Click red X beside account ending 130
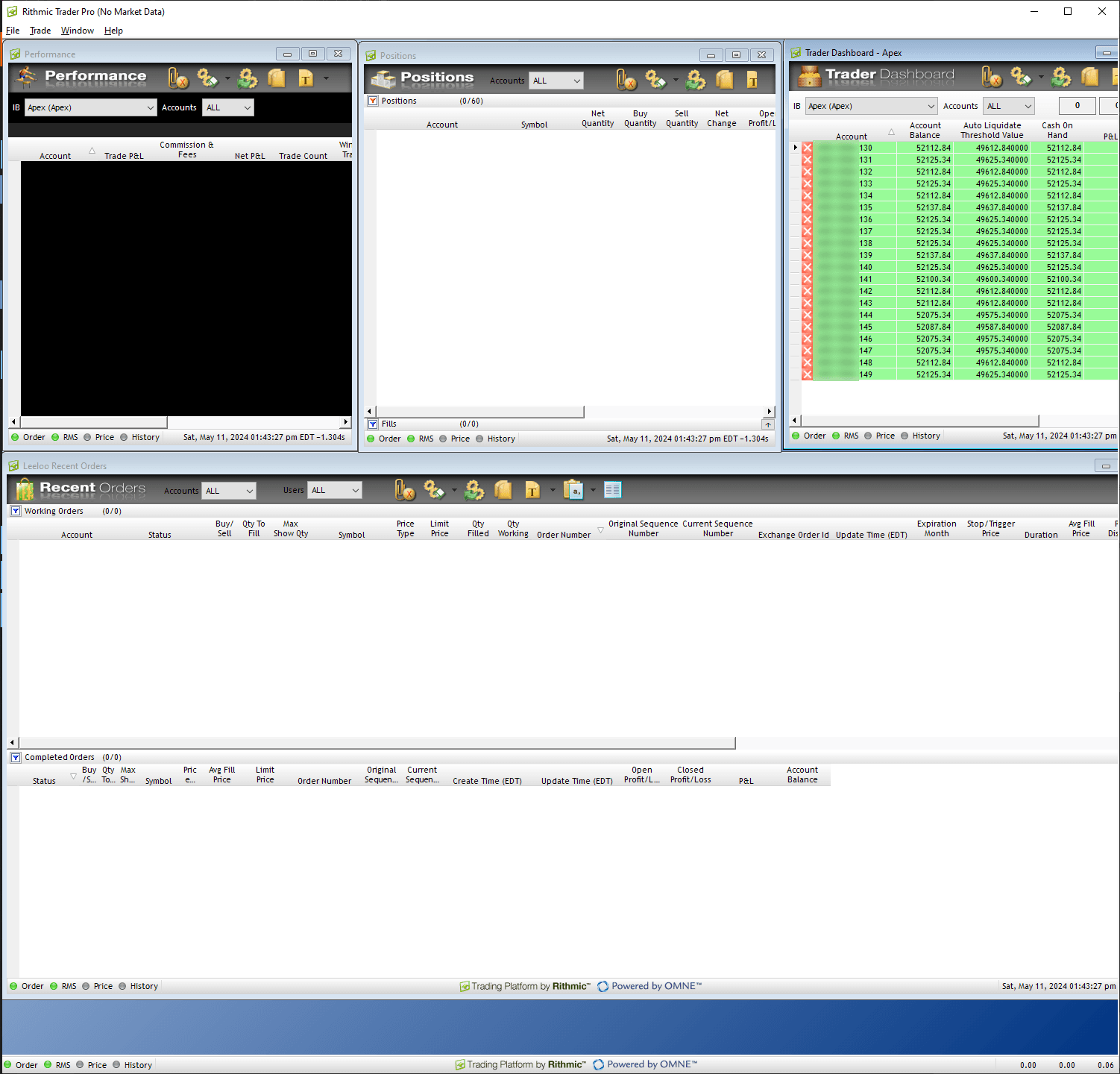Screen dimensions: 1120x1074 tap(807, 148)
